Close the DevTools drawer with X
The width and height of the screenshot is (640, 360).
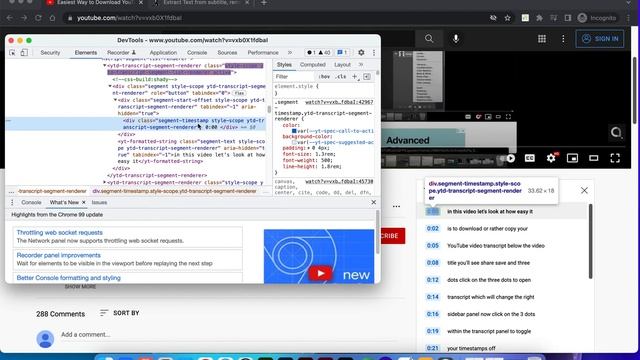coord(373,202)
